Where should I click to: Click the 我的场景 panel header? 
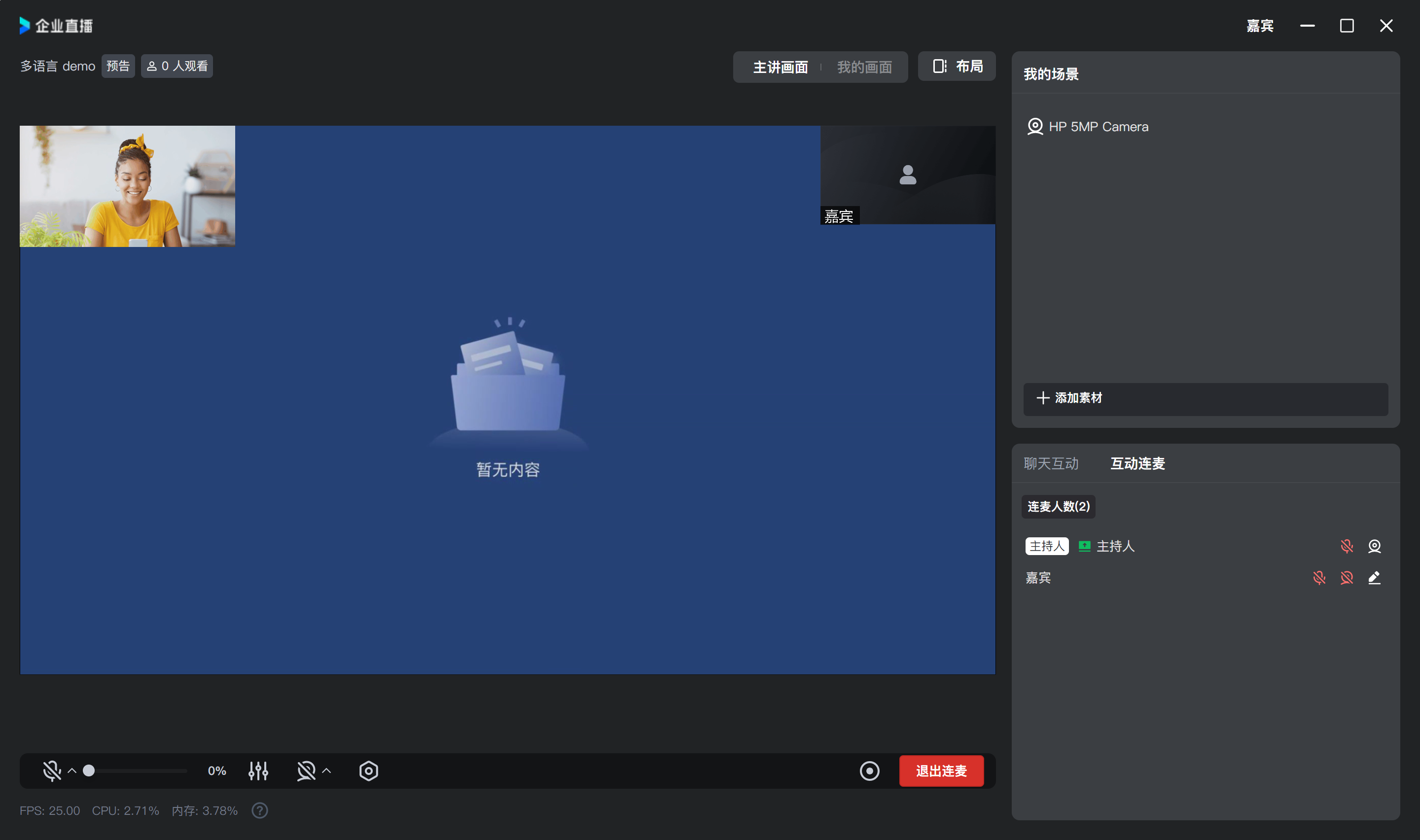coord(1051,73)
